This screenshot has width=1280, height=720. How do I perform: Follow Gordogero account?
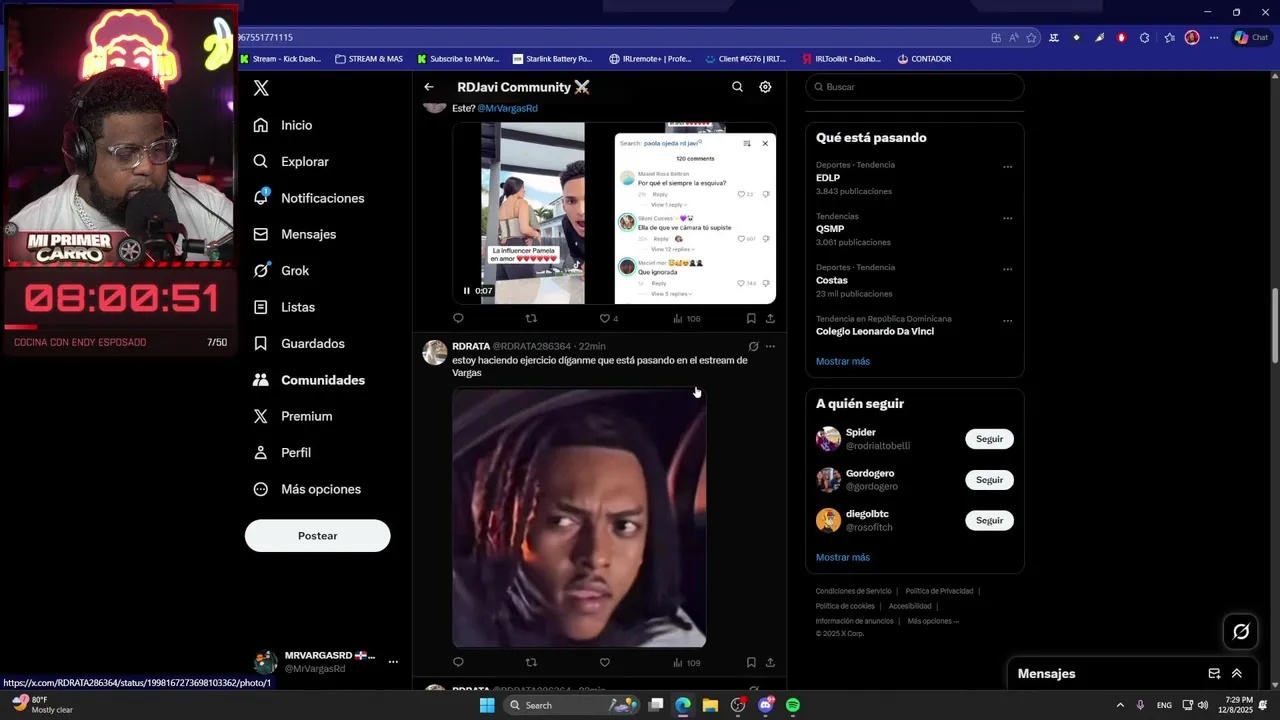pyautogui.click(x=989, y=480)
